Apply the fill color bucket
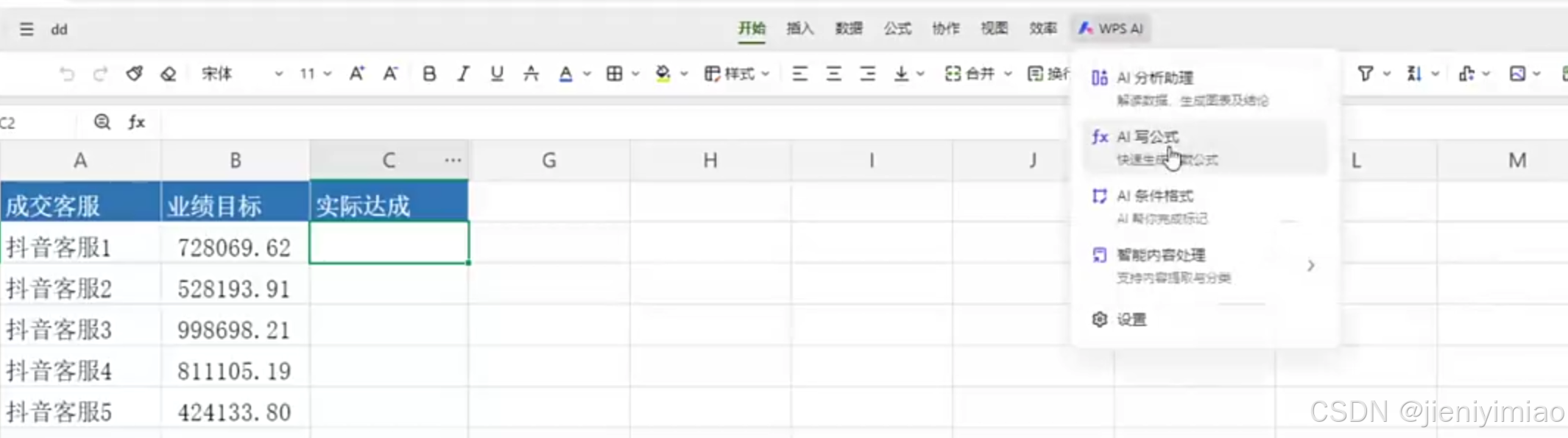The width and height of the screenshot is (1568, 438). tap(663, 74)
